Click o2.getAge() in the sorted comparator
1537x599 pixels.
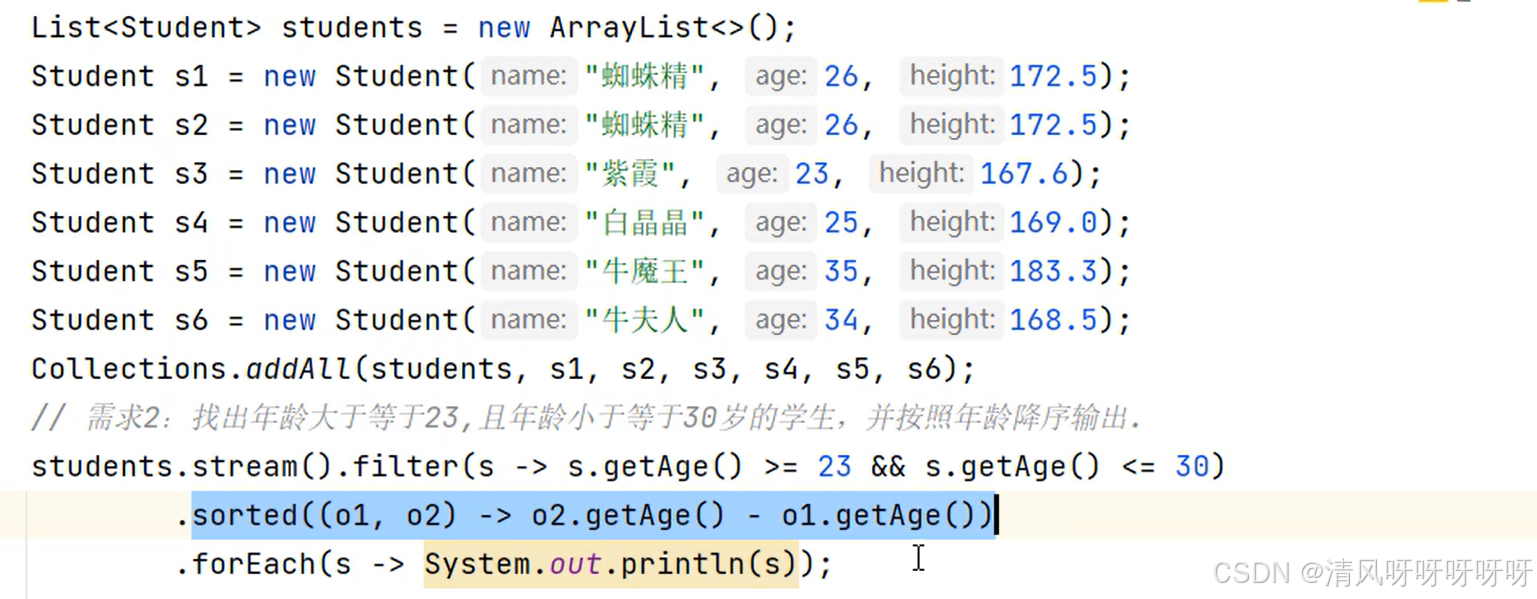coord(625,514)
